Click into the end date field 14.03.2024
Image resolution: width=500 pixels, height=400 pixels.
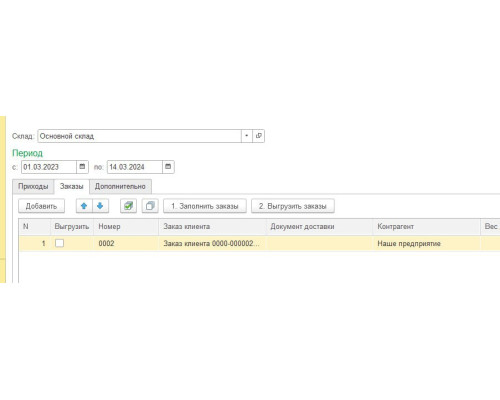click(135, 167)
